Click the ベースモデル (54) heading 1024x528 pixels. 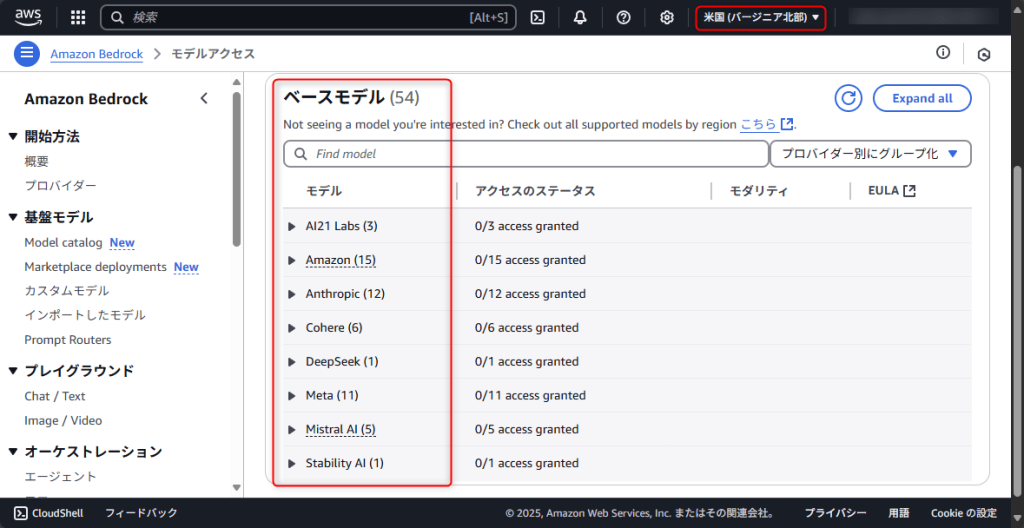(351, 98)
